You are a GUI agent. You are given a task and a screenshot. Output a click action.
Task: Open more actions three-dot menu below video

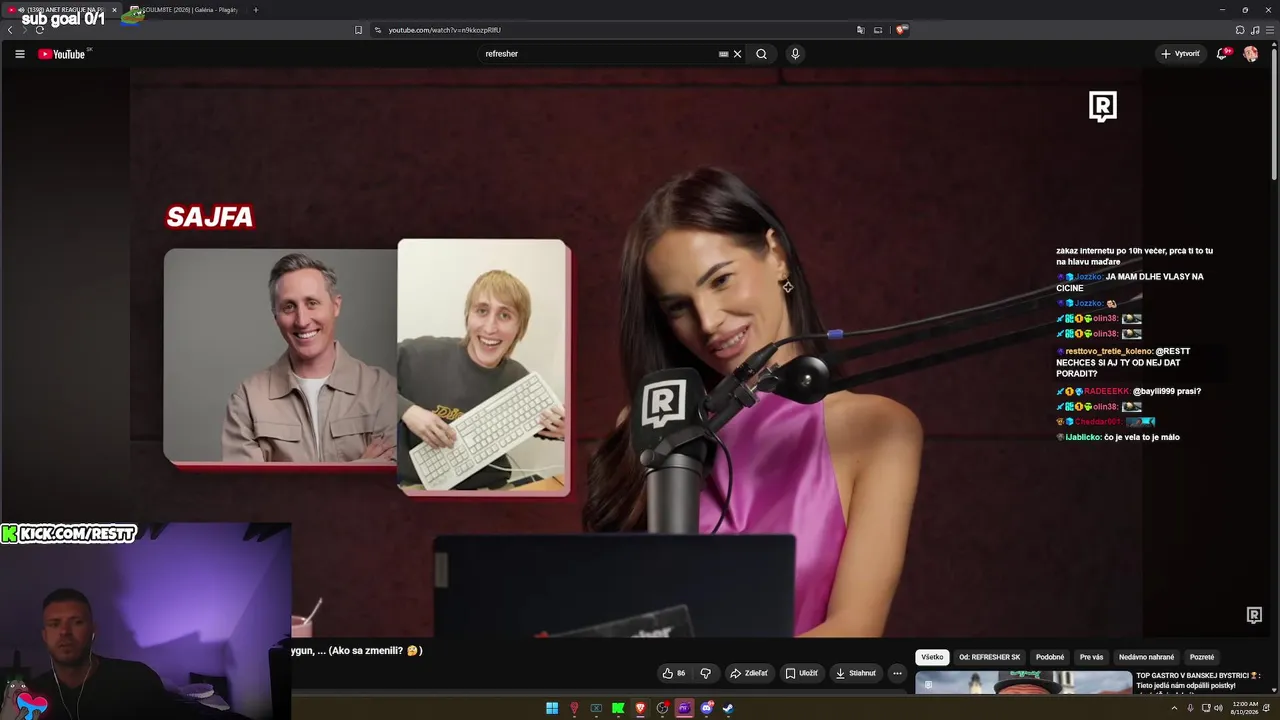point(897,673)
